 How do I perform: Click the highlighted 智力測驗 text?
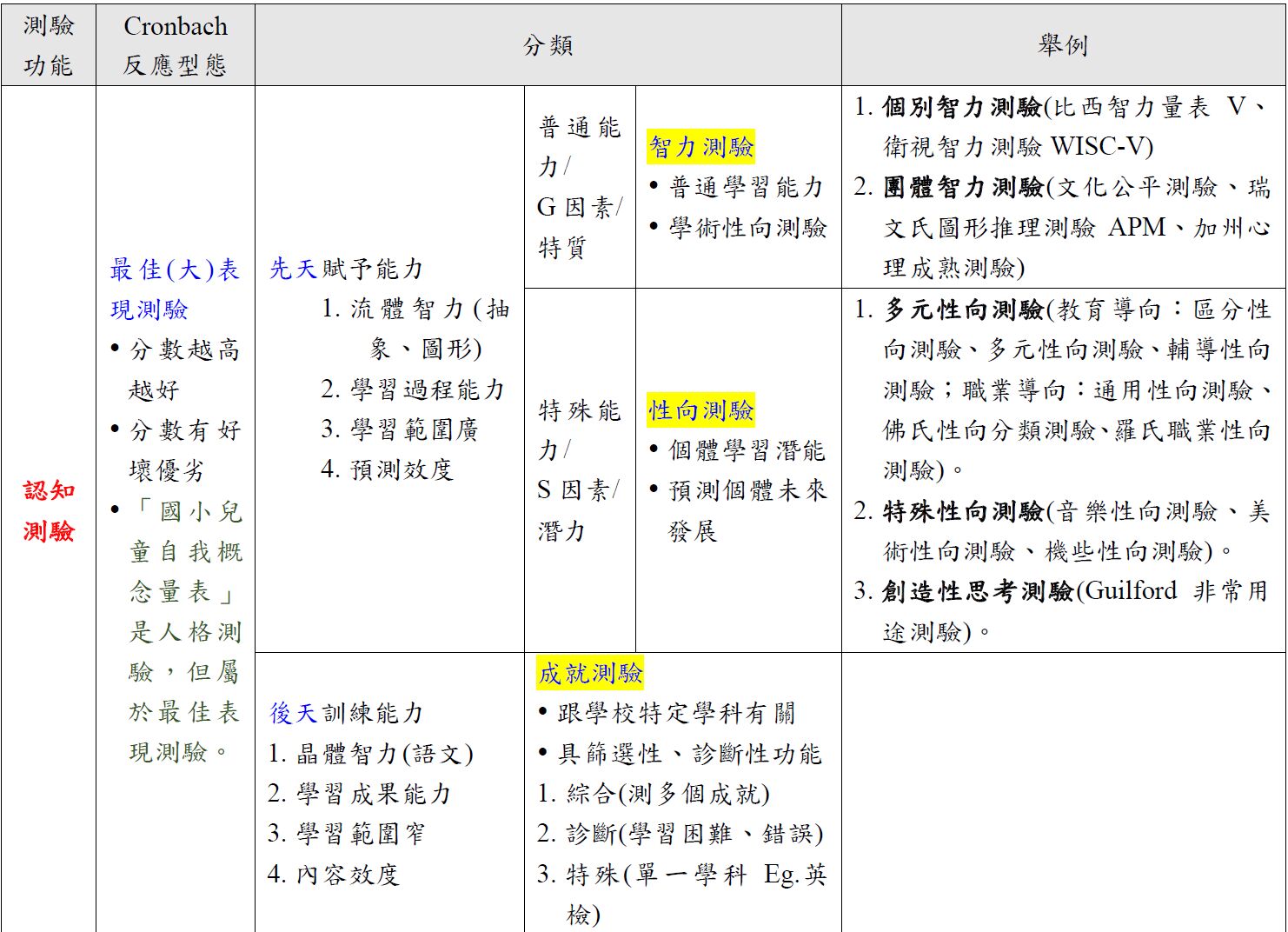700,147
